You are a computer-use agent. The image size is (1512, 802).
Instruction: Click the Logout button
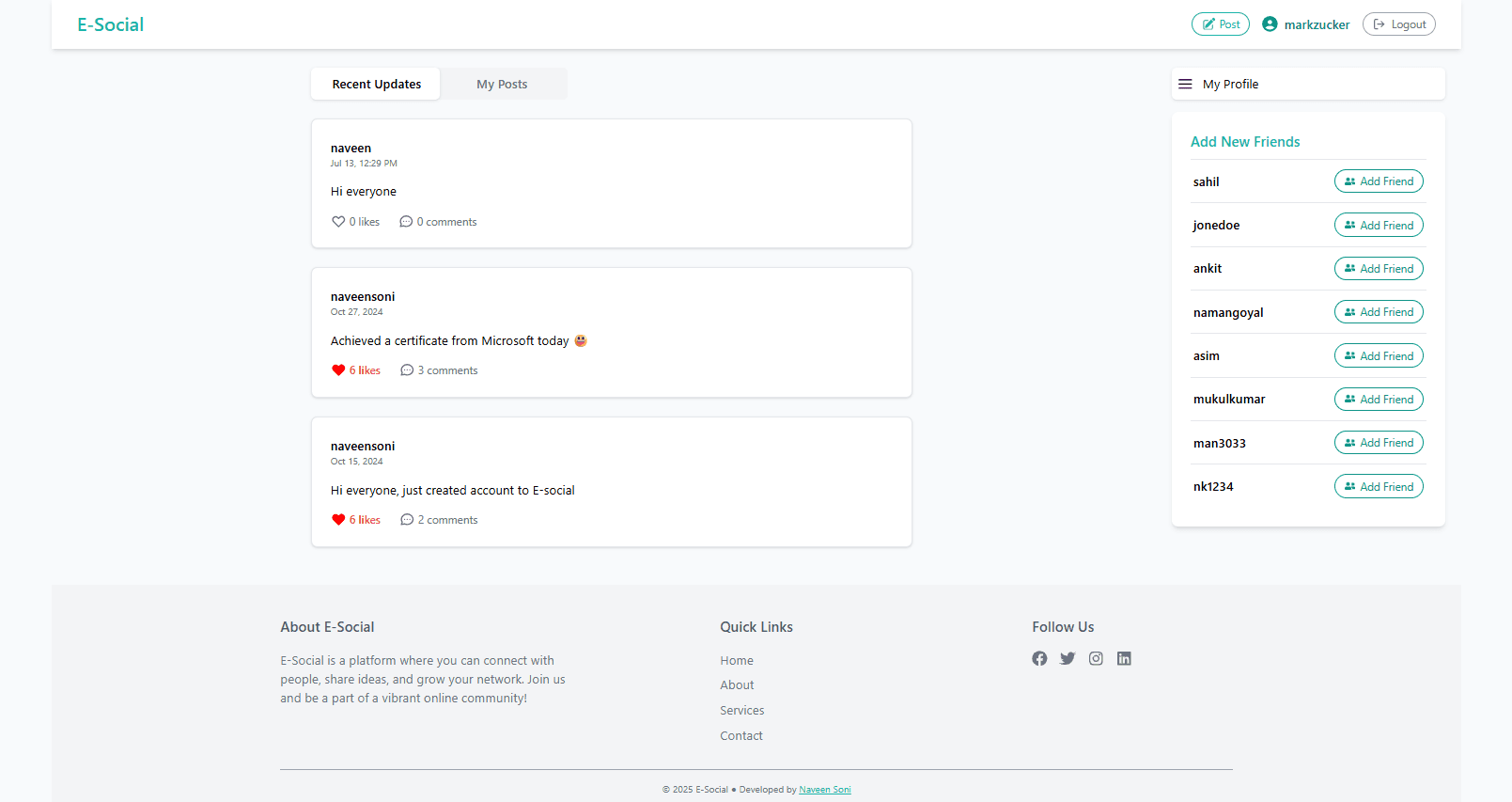click(x=1399, y=24)
